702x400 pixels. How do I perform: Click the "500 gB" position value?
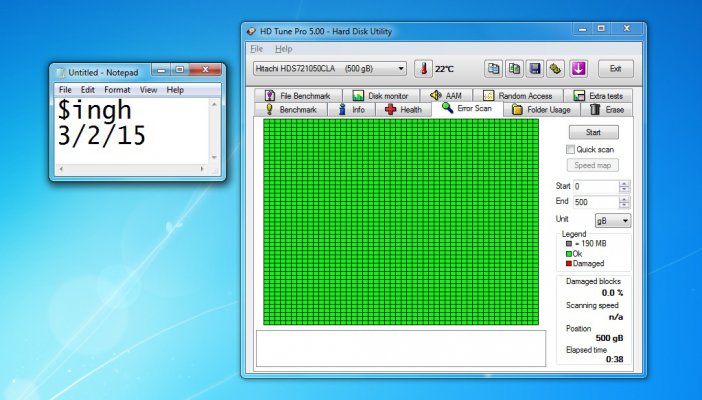[x=609, y=338]
